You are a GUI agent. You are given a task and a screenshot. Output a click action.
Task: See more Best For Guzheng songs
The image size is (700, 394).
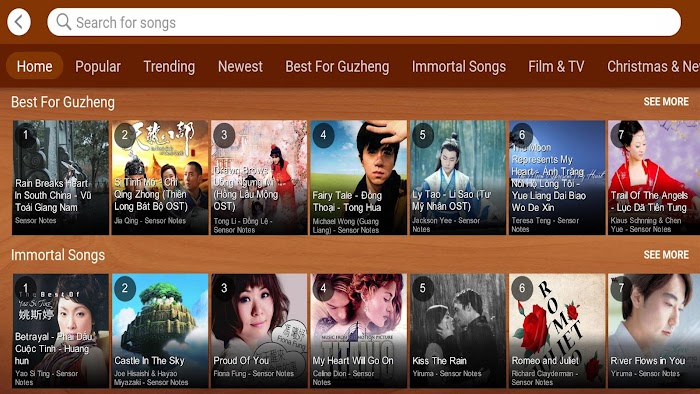click(666, 102)
